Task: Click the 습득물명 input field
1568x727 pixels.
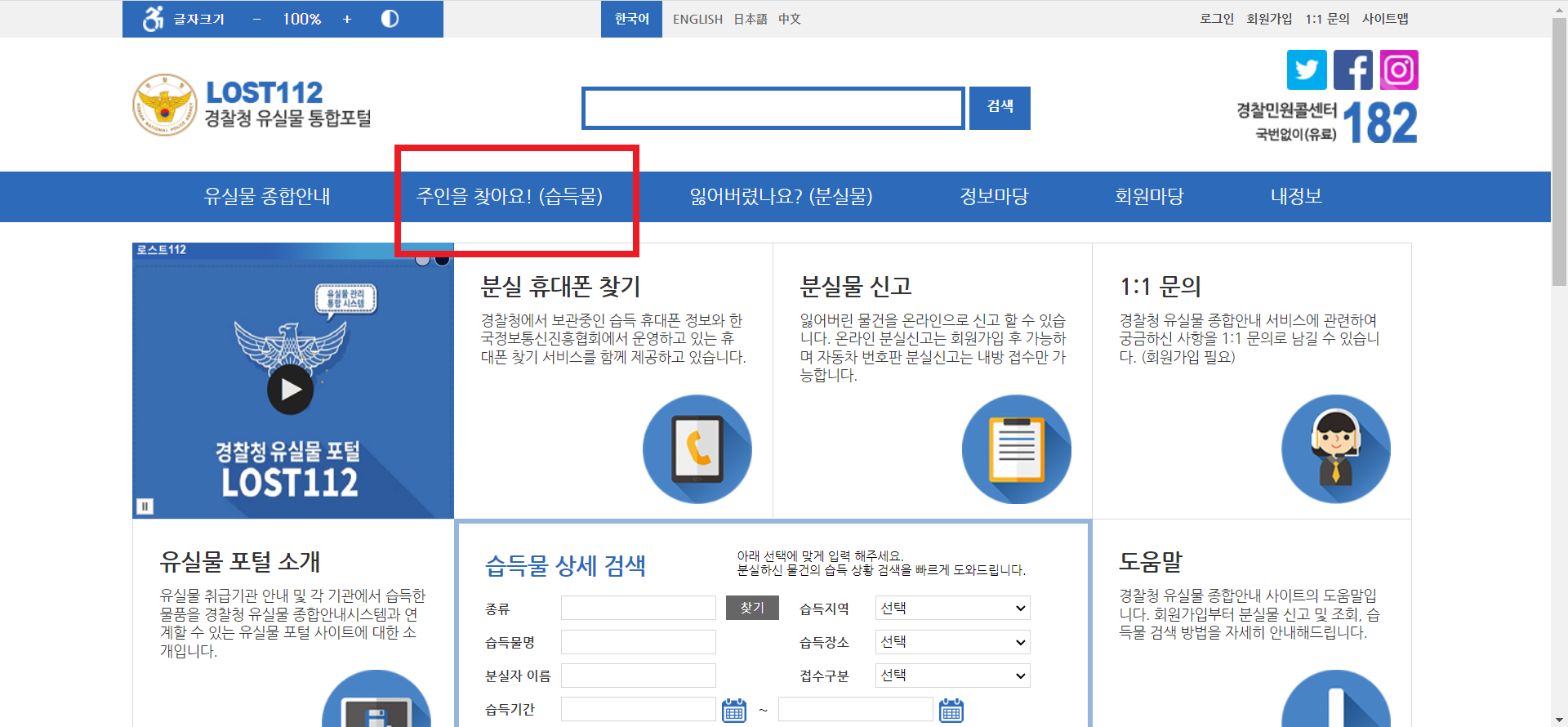Action: [639, 642]
